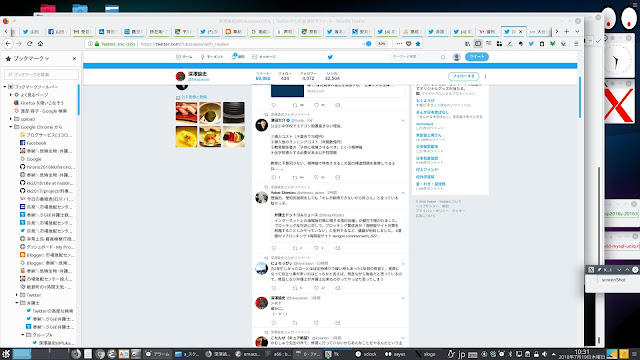This screenshot has height=360, width=640.
Task: Close the active Twitter tab
Action: click(520, 31)
